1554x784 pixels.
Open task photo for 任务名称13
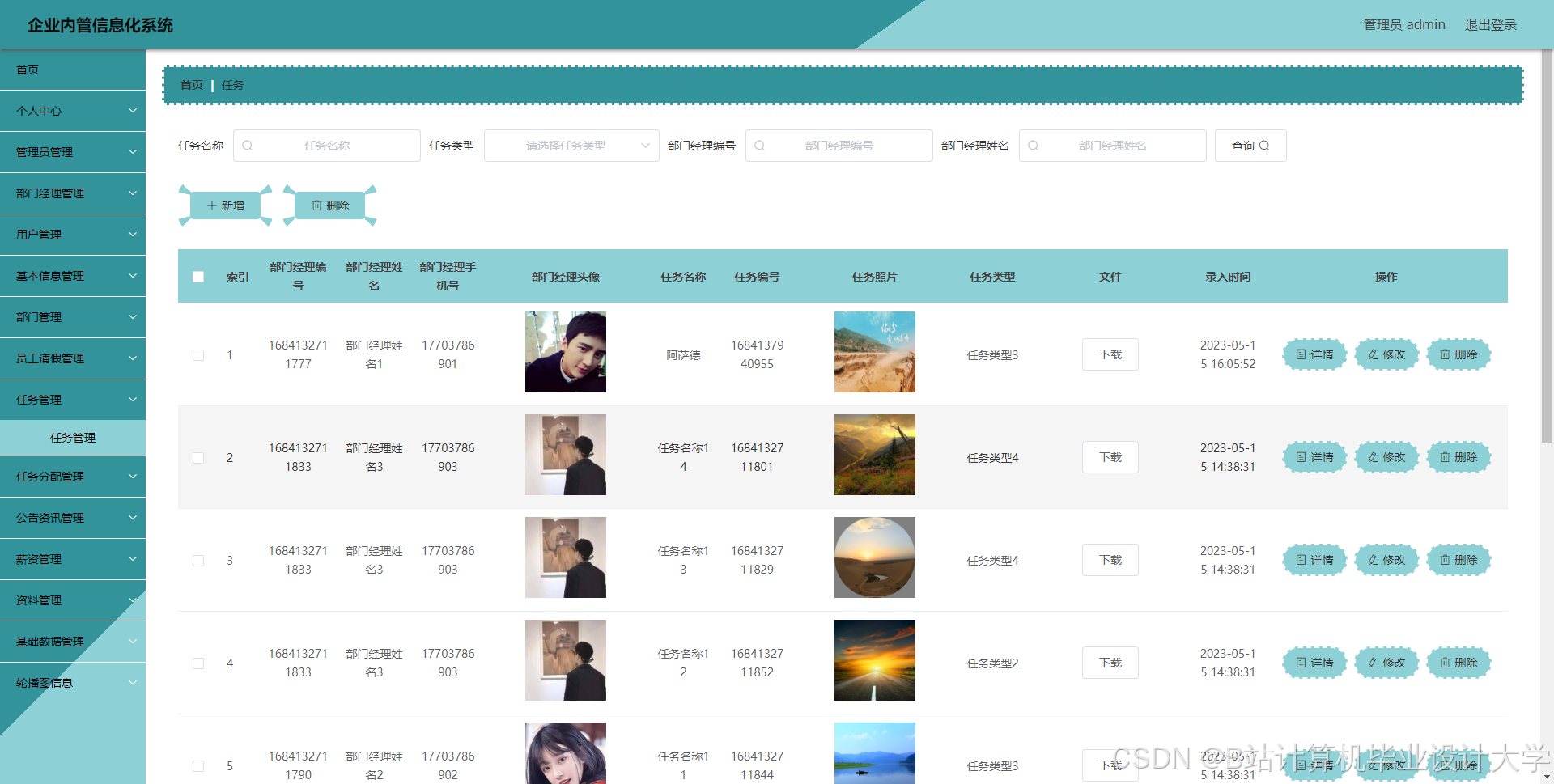click(875, 557)
